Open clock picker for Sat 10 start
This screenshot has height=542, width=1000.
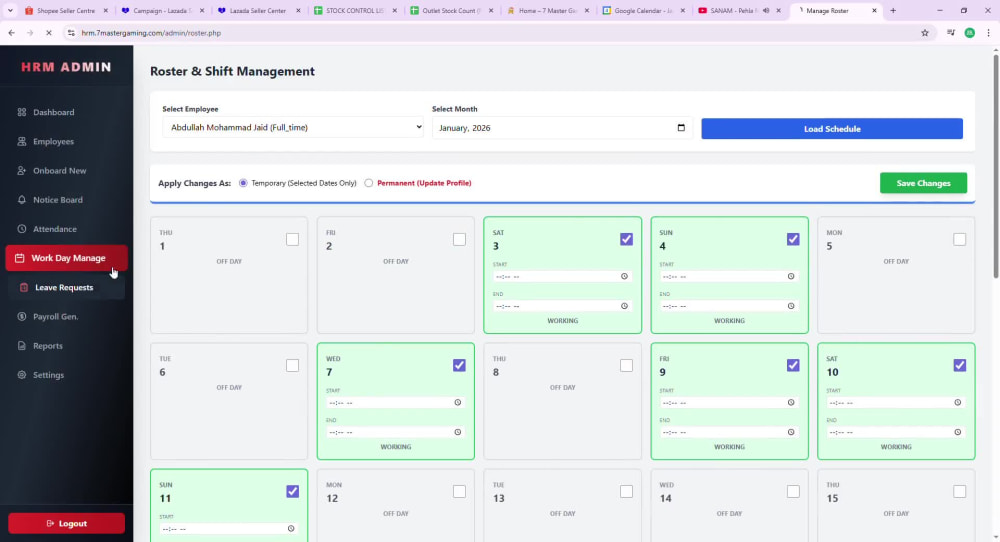[x=957, y=403]
